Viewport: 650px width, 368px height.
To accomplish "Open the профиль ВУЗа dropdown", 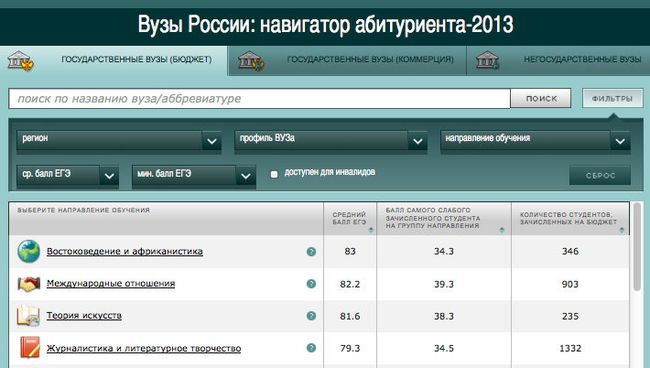I will point(330,141).
